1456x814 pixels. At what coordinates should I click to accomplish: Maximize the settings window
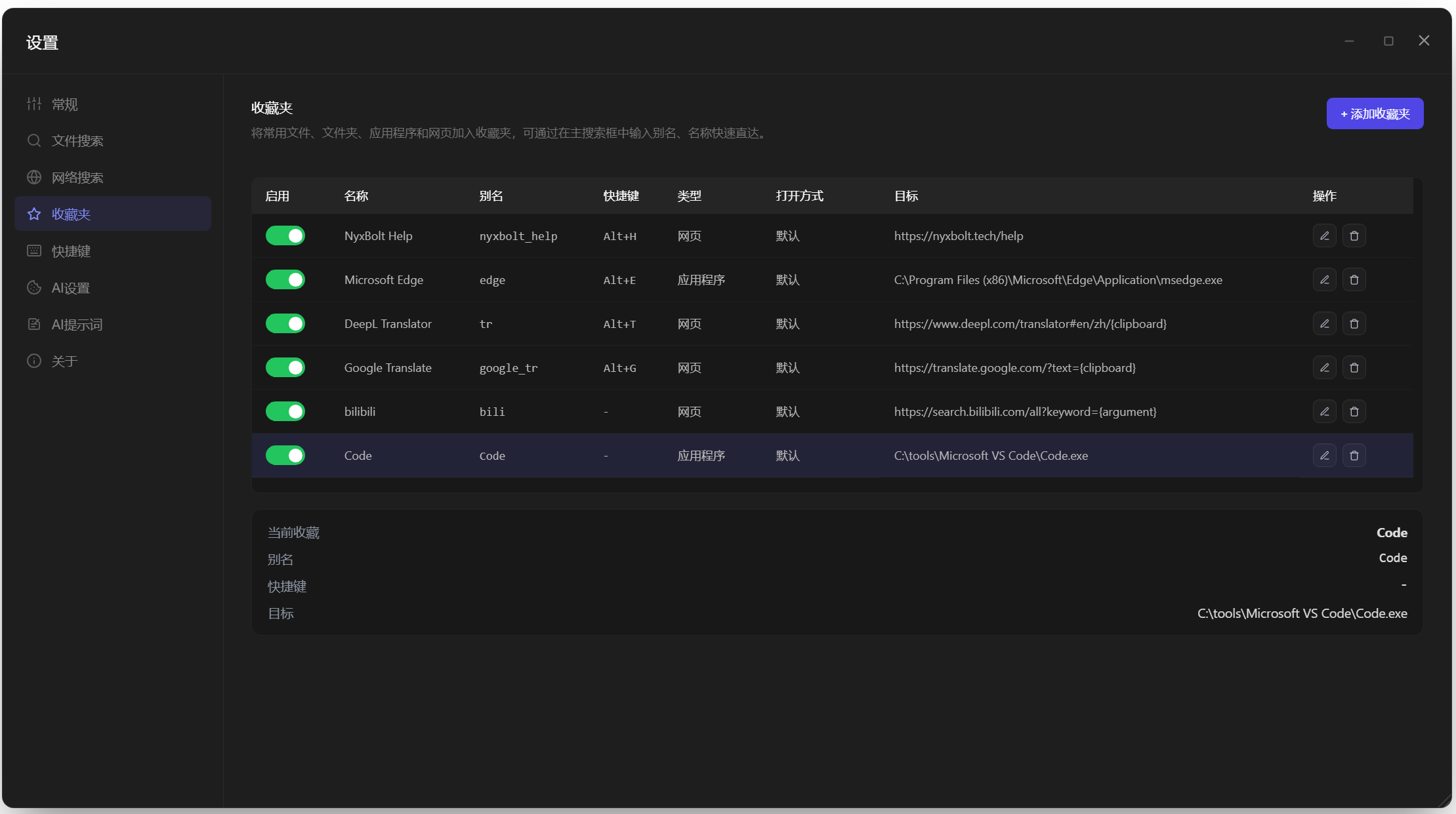point(1388,41)
